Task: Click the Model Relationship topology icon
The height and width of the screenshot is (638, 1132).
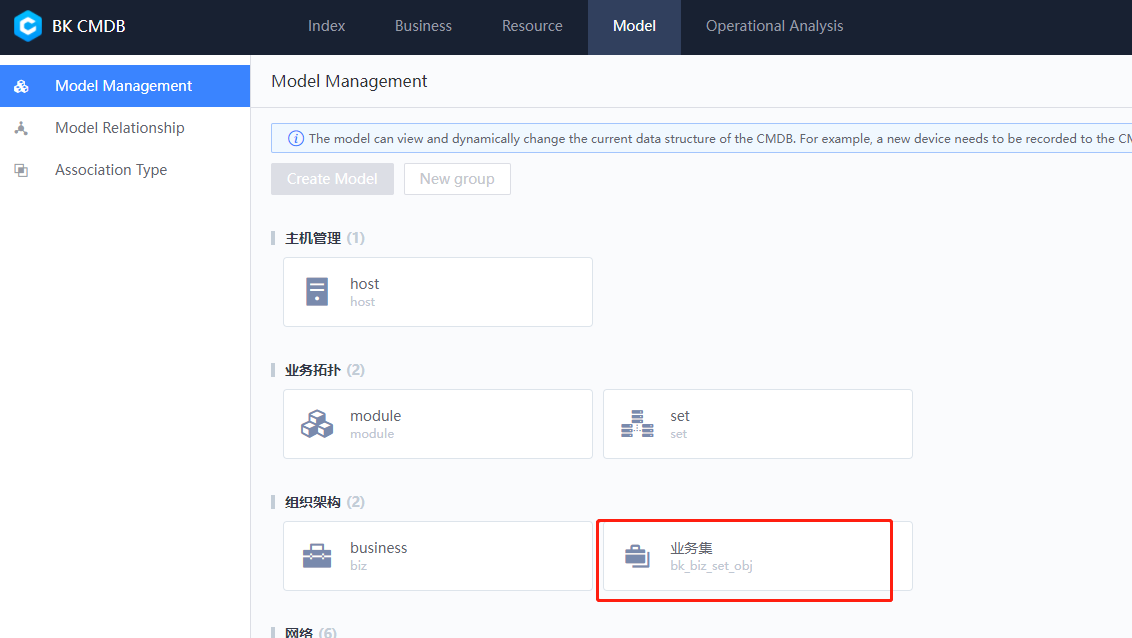Action: coord(21,128)
